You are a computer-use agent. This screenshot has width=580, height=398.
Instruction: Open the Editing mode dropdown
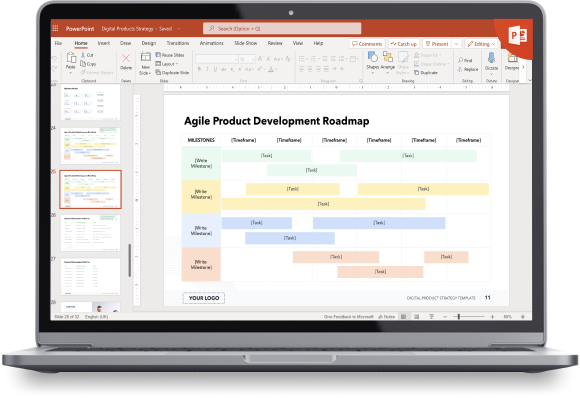click(481, 44)
